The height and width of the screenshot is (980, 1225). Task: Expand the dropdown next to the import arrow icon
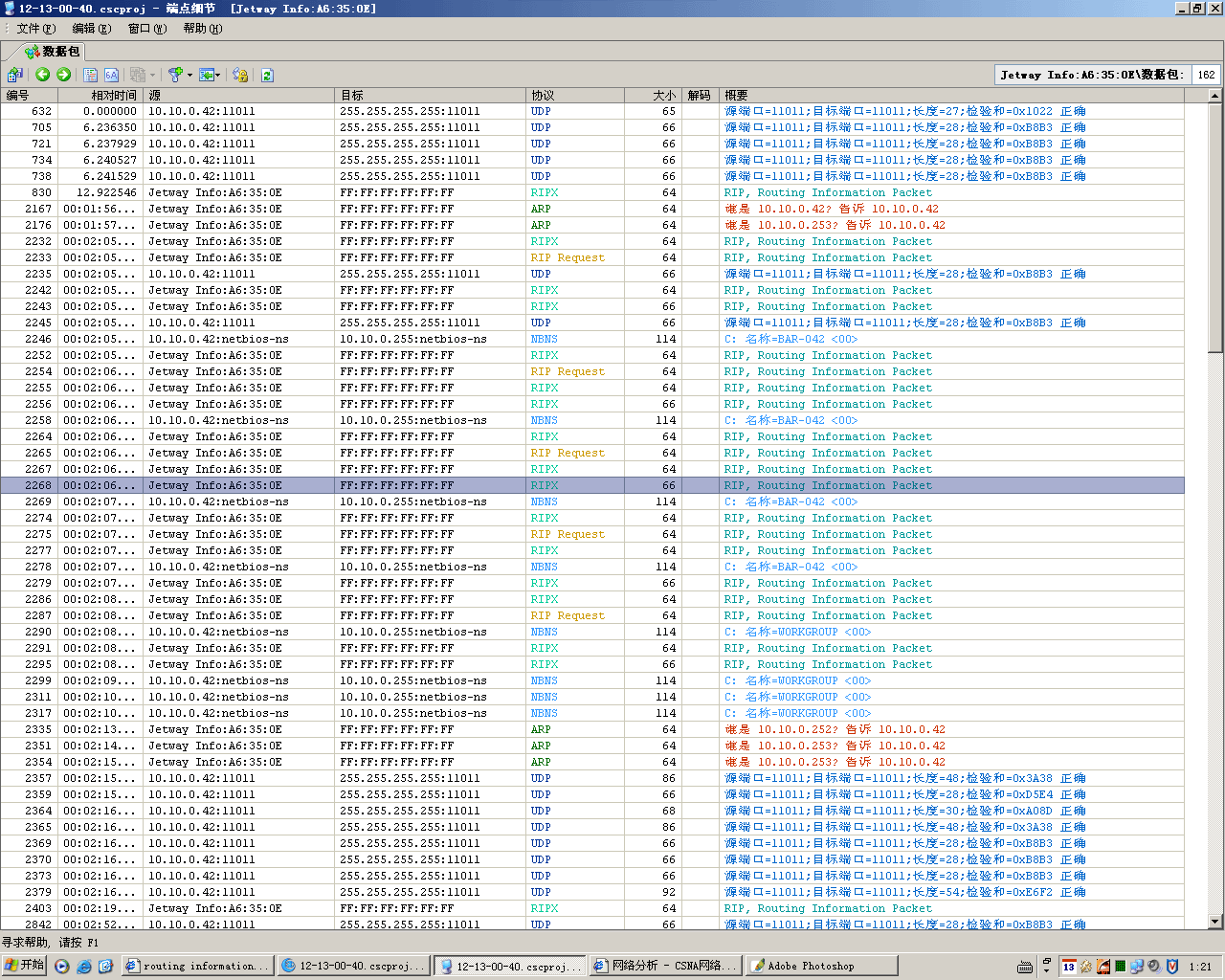tap(218, 75)
